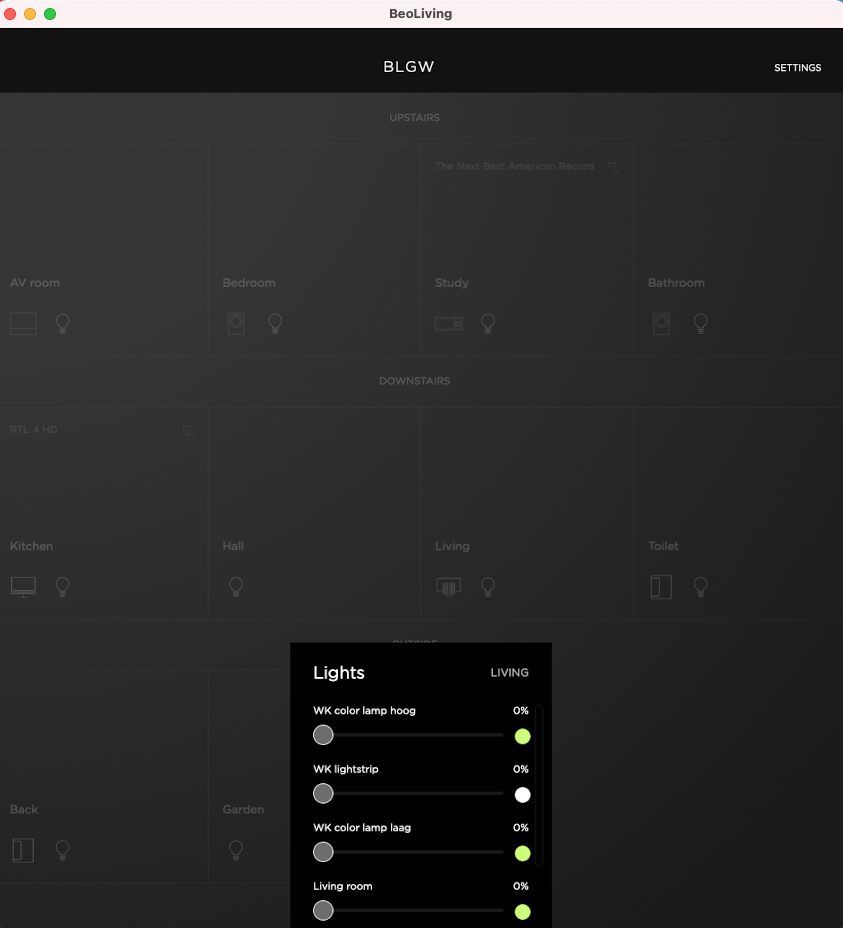
Task: Click the BLGW title in header
Action: pos(409,67)
